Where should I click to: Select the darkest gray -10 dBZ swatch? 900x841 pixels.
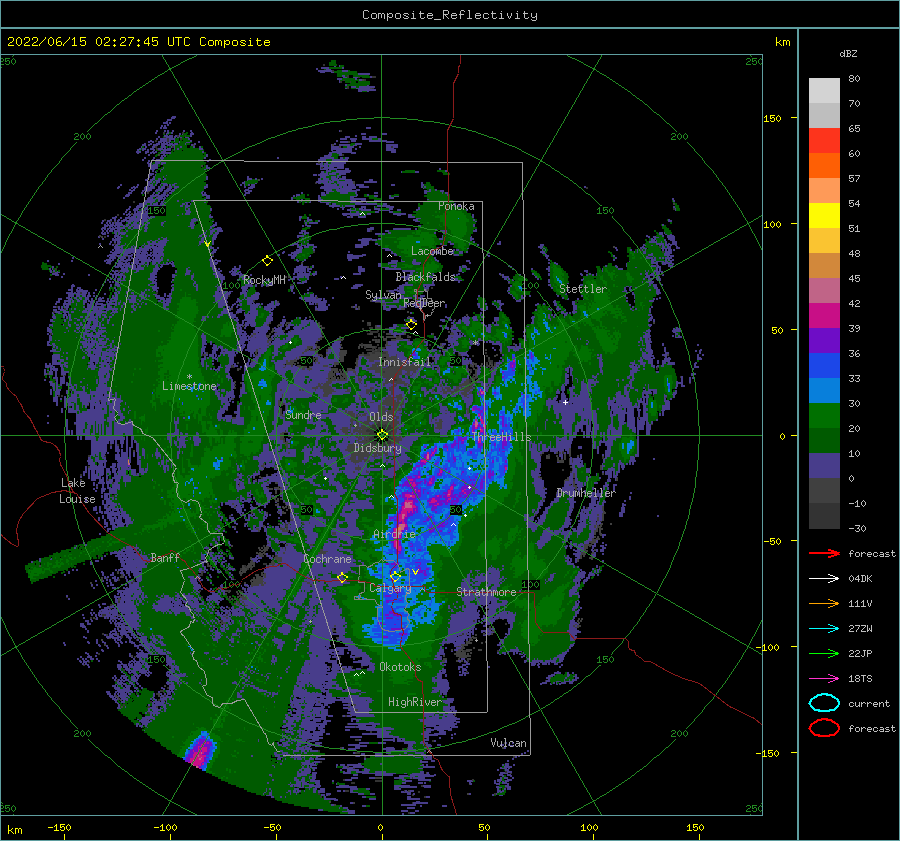pyautogui.click(x=824, y=515)
